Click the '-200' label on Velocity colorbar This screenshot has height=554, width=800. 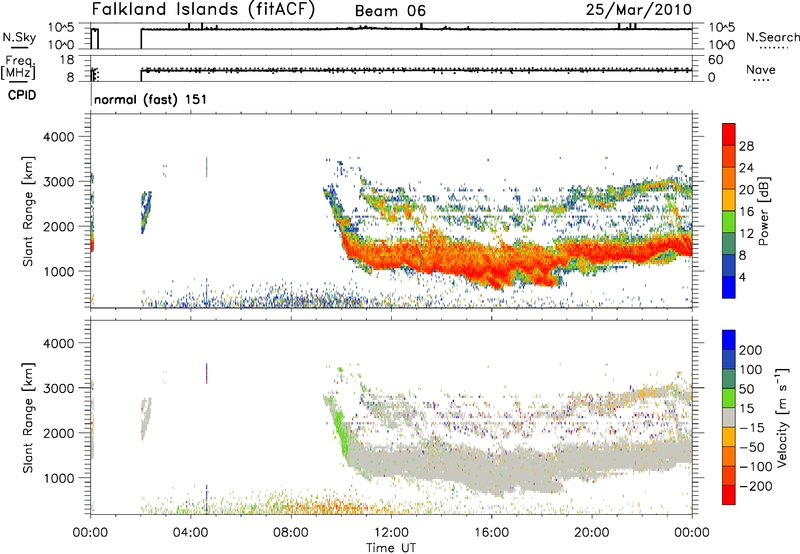[756, 486]
